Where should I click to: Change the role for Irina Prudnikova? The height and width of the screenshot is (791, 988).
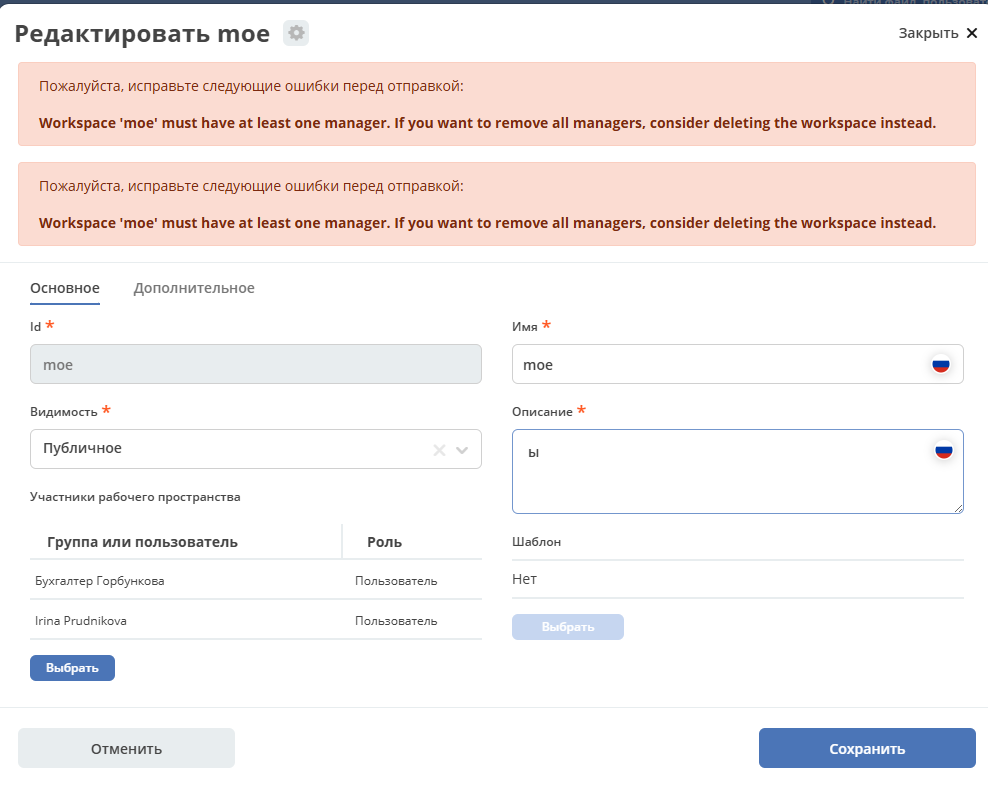click(x=396, y=621)
